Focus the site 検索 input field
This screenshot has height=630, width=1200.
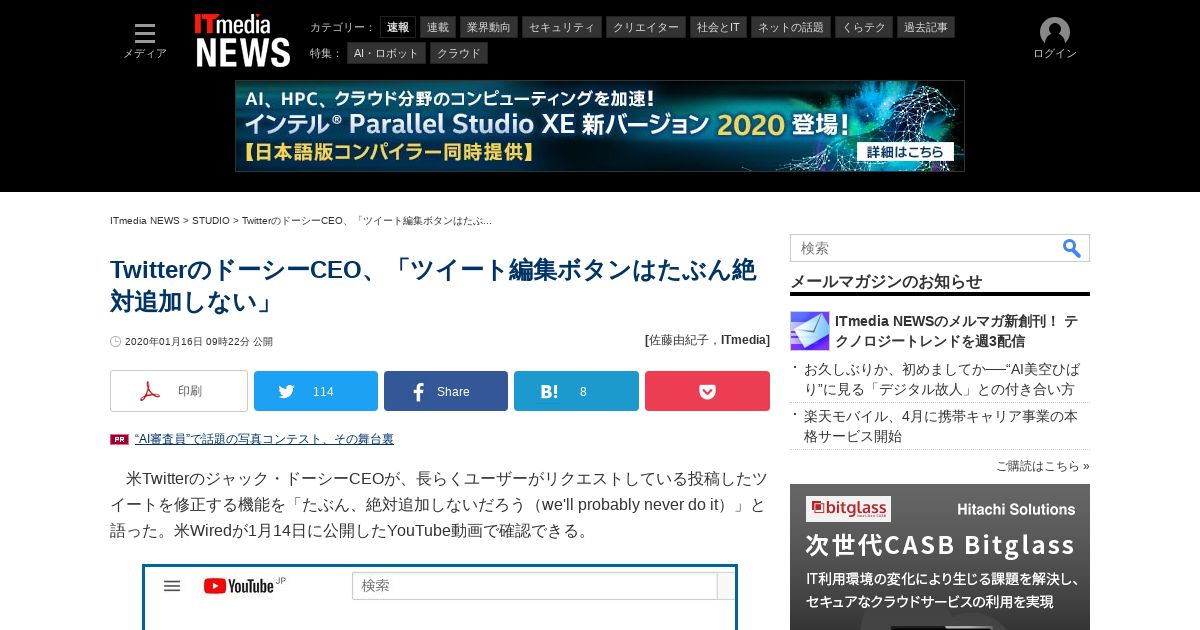[x=925, y=248]
